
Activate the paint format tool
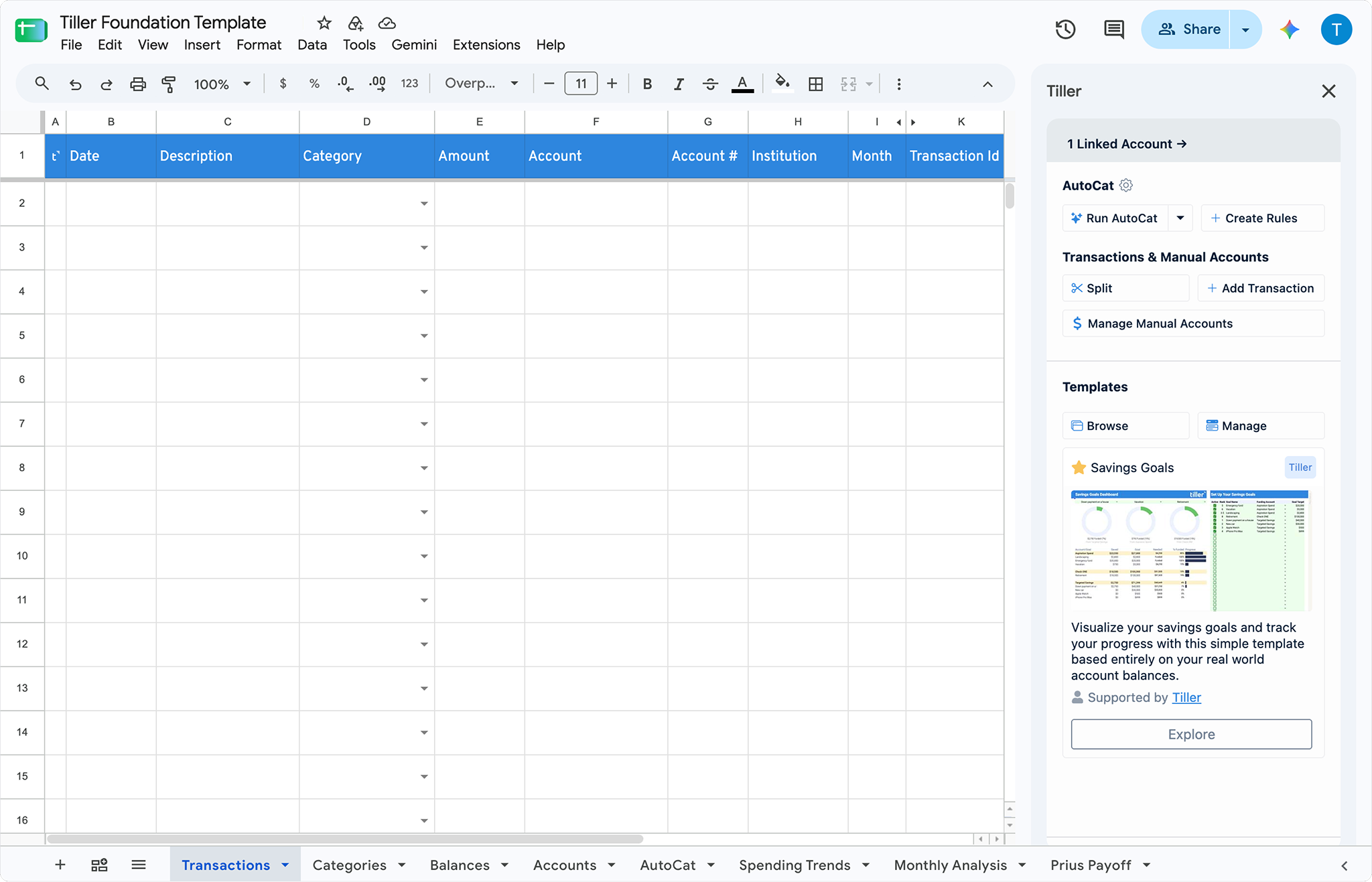(x=169, y=84)
